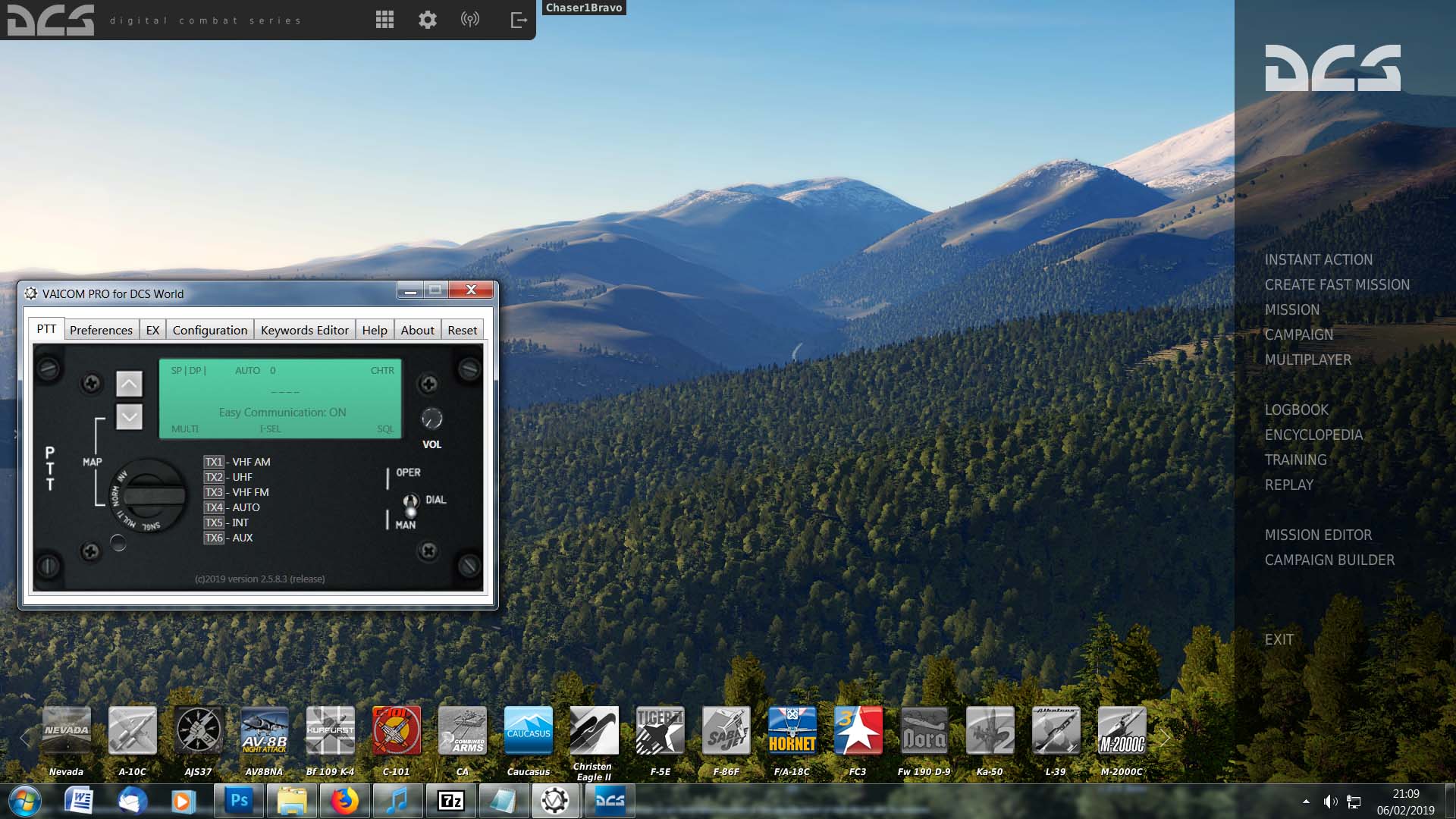Toggle the TX5 INT channel

[214, 522]
